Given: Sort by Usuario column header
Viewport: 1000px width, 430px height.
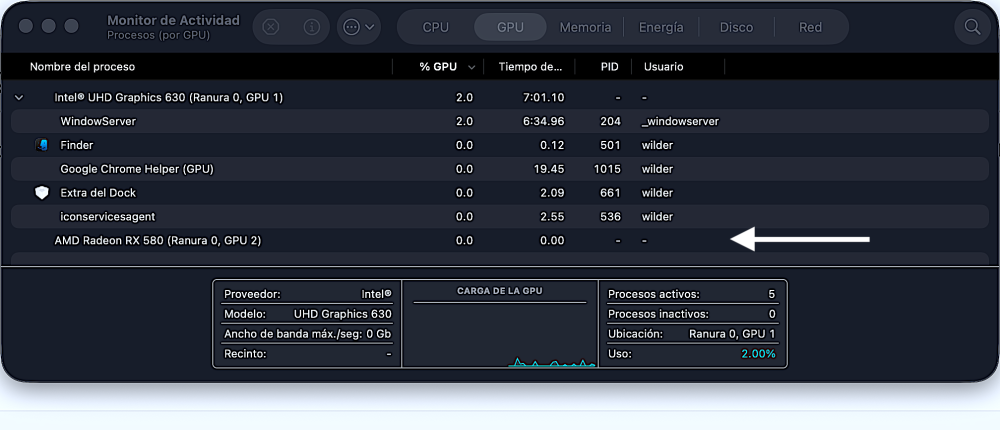Looking at the screenshot, I should click(663, 66).
